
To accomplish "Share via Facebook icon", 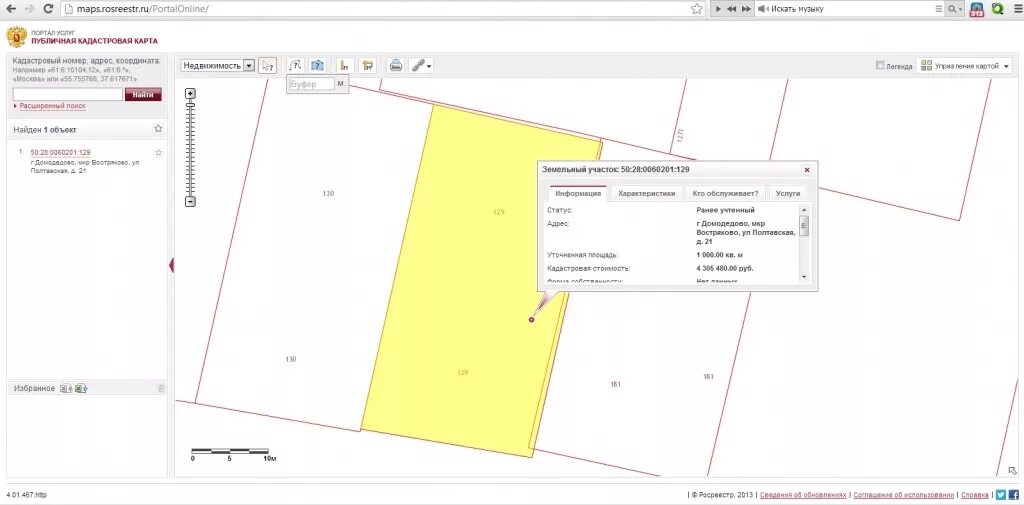I will tap(1013, 495).
